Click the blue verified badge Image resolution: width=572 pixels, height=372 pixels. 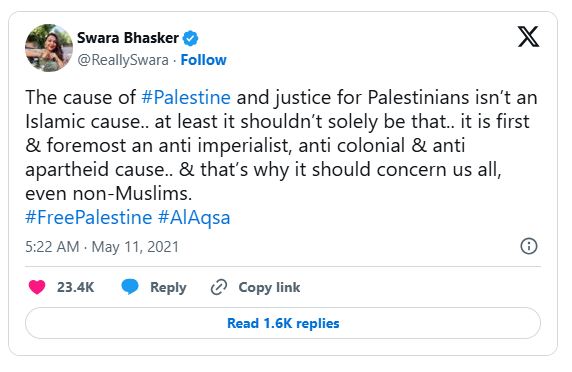pos(190,38)
